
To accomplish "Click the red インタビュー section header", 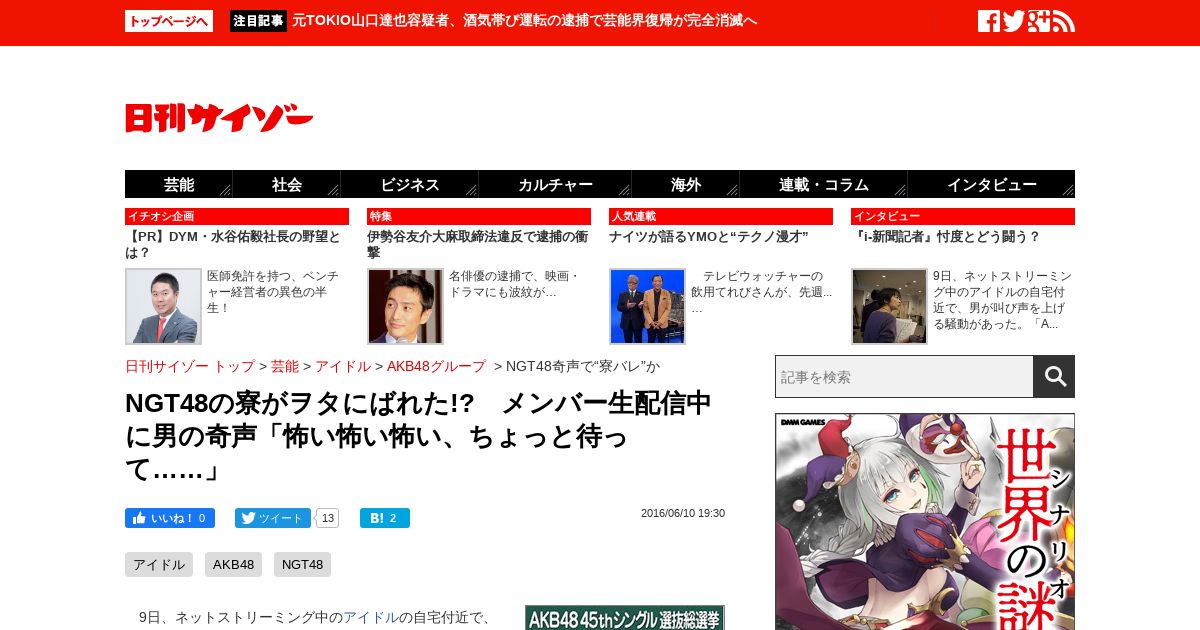I will coord(963,216).
